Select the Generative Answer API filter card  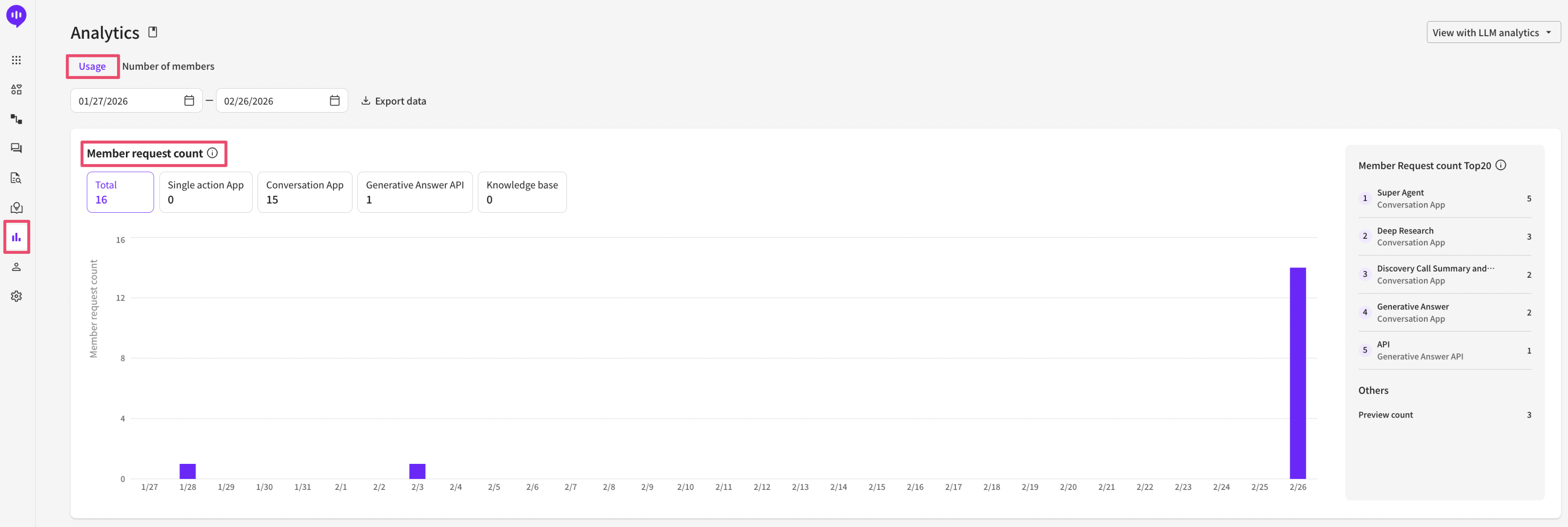point(414,192)
